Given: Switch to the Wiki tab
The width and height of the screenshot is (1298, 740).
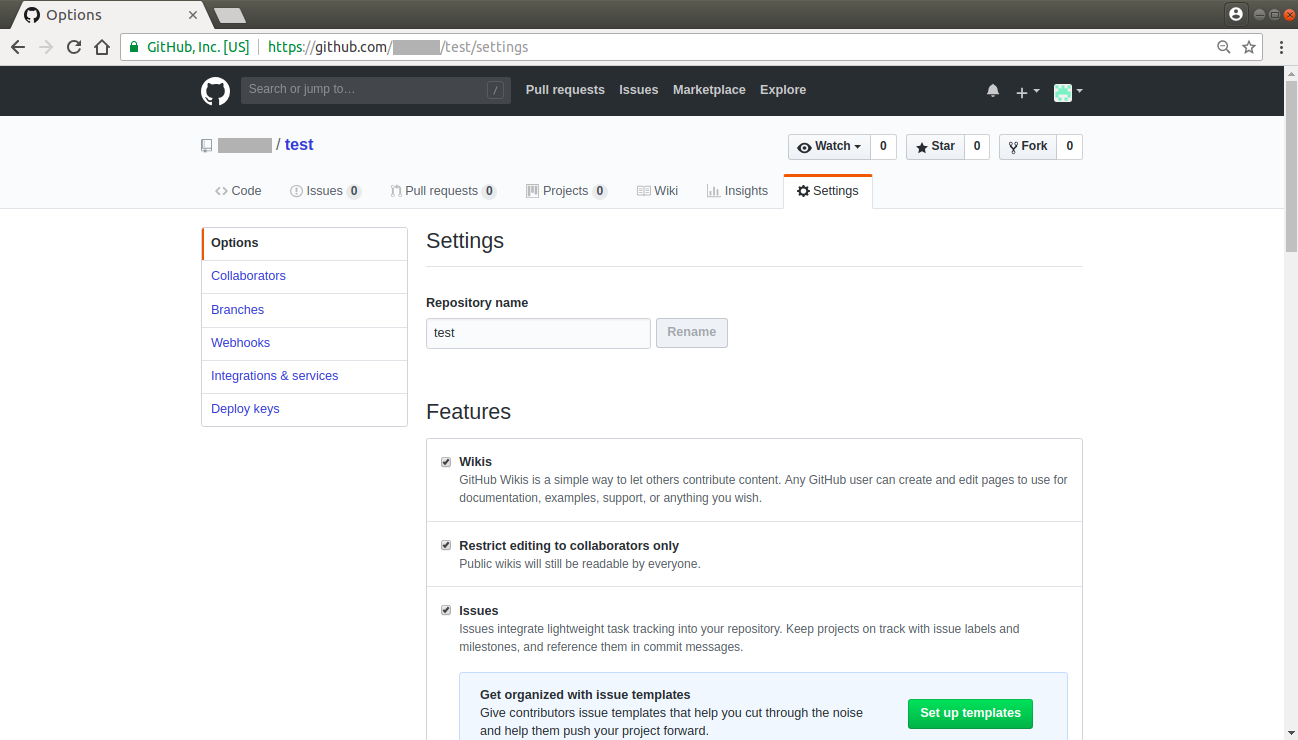Looking at the screenshot, I should coord(657,191).
